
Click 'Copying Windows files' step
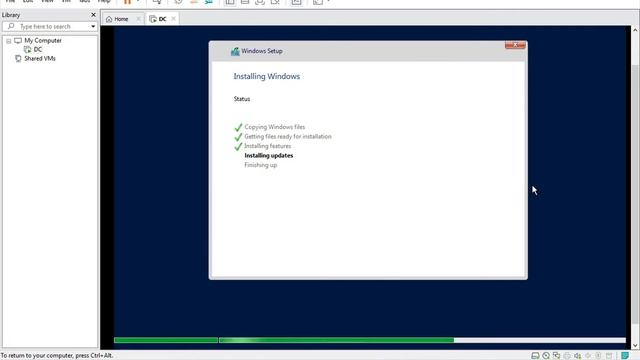(x=275, y=127)
